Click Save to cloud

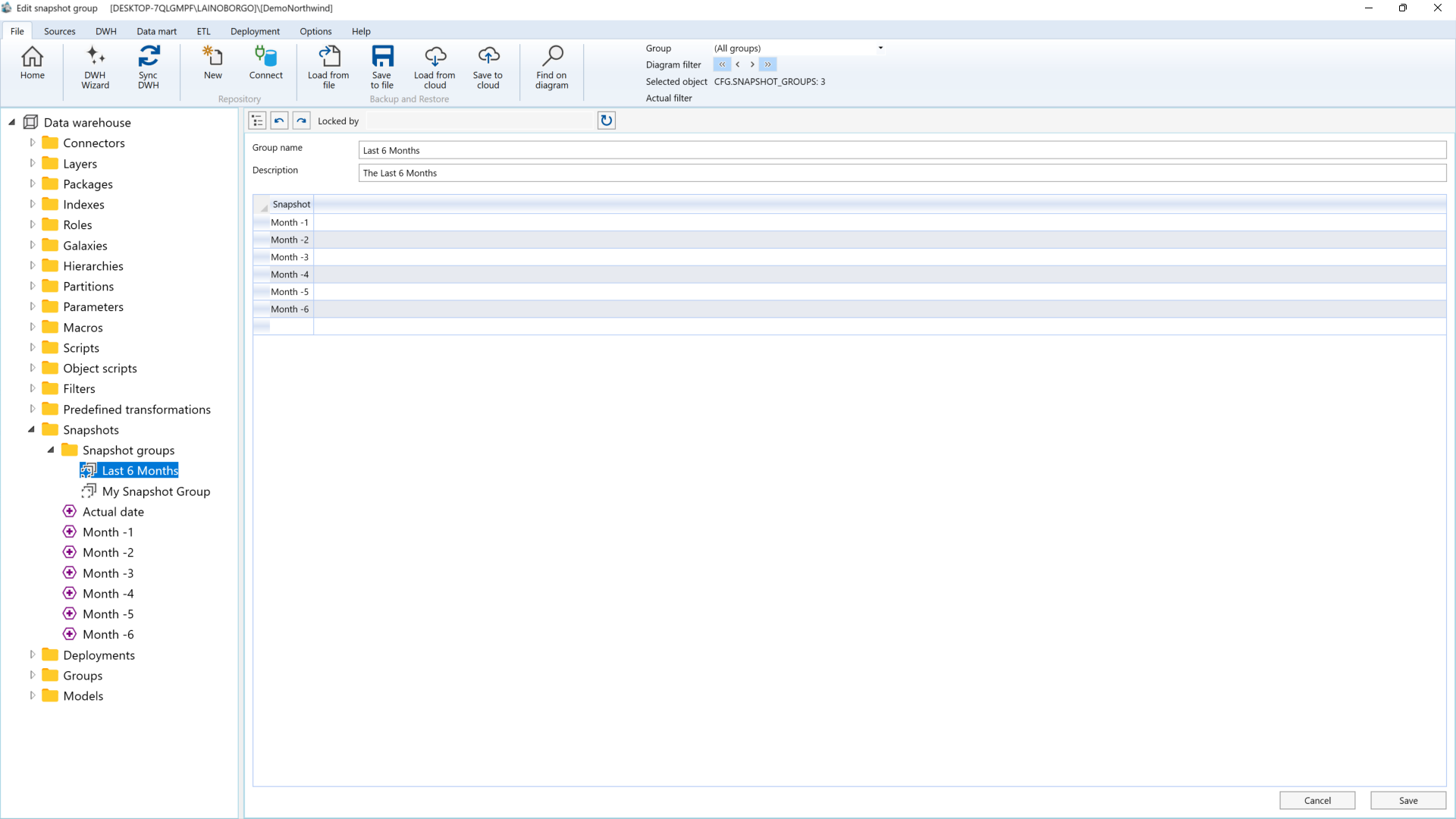(x=488, y=67)
